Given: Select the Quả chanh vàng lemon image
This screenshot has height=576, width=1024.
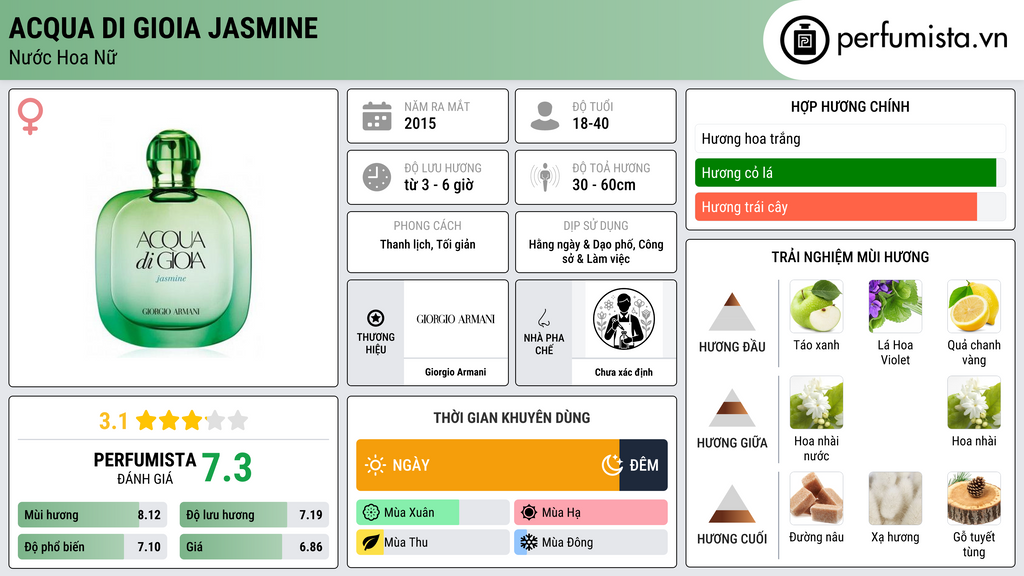Looking at the screenshot, I should point(974,306).
